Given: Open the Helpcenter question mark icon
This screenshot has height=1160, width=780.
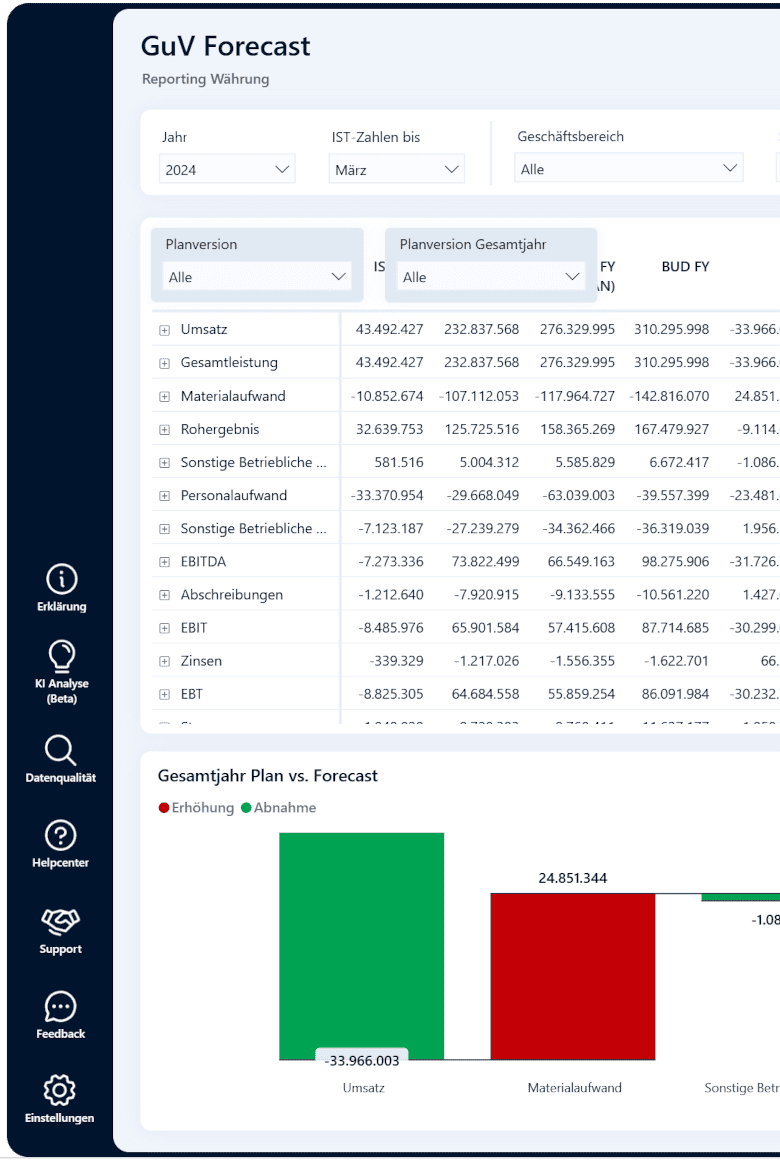Looking at the screenshot, I should click(61, 835).
